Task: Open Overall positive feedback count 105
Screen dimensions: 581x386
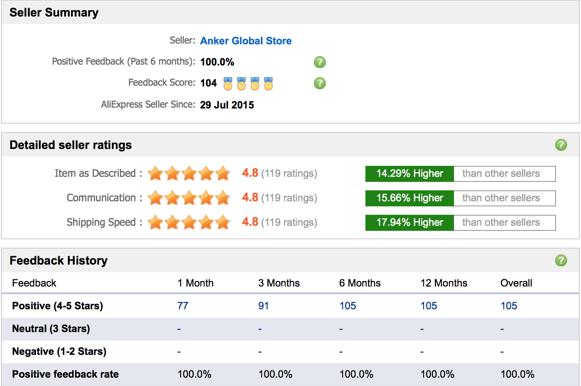Action: point(509,306)
